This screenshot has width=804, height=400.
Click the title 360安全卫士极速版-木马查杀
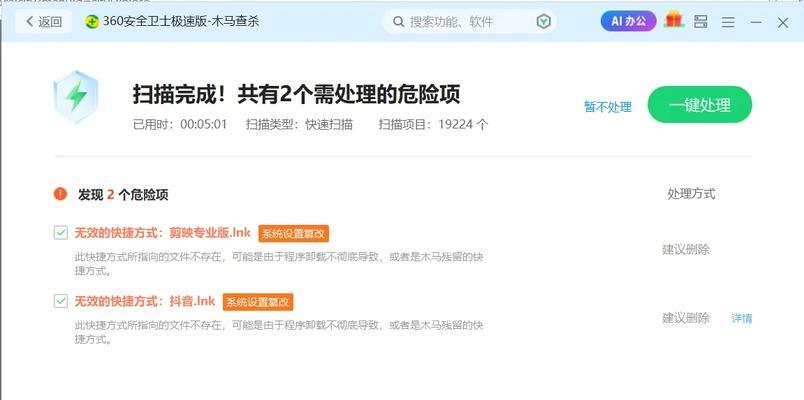181,22
